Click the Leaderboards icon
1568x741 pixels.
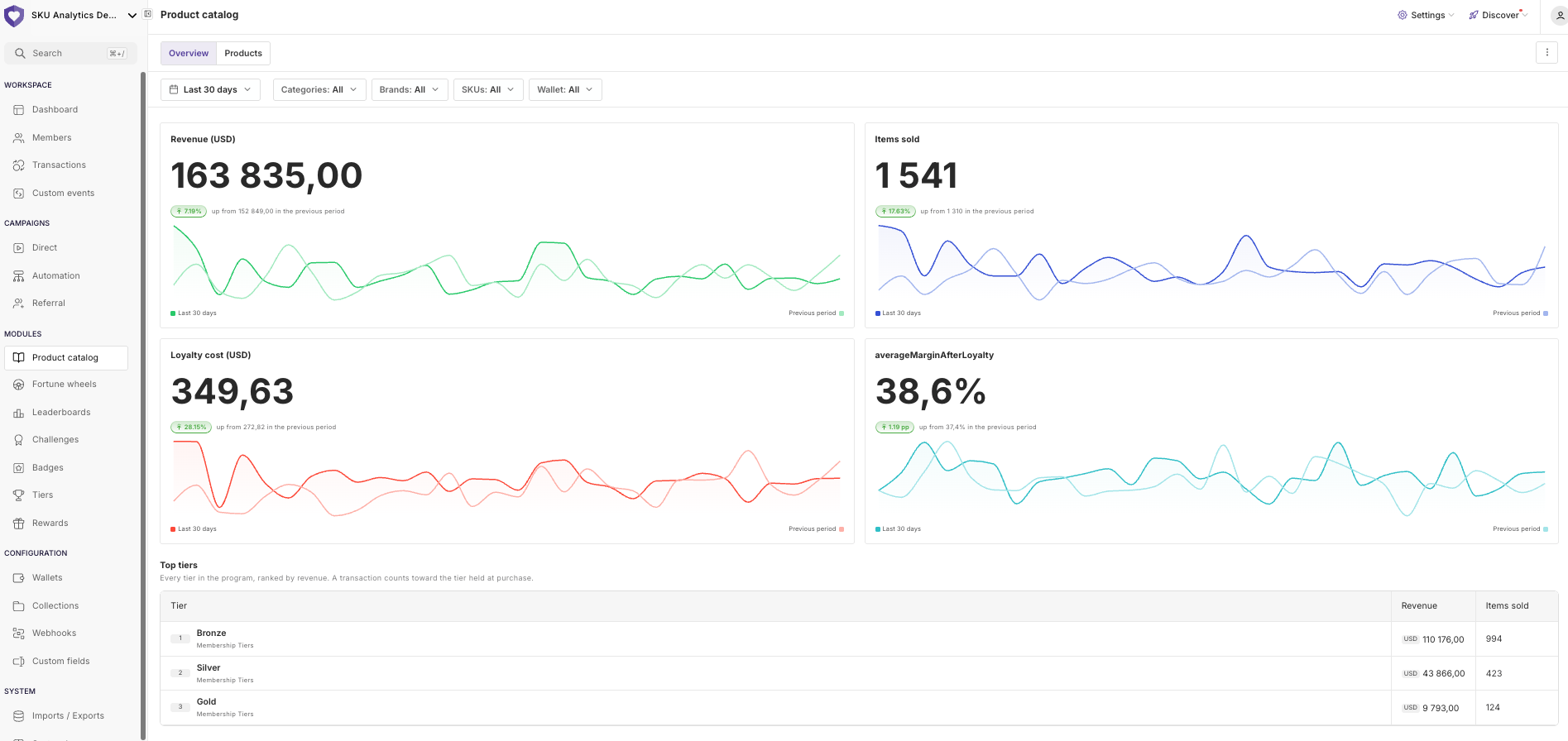18,413
